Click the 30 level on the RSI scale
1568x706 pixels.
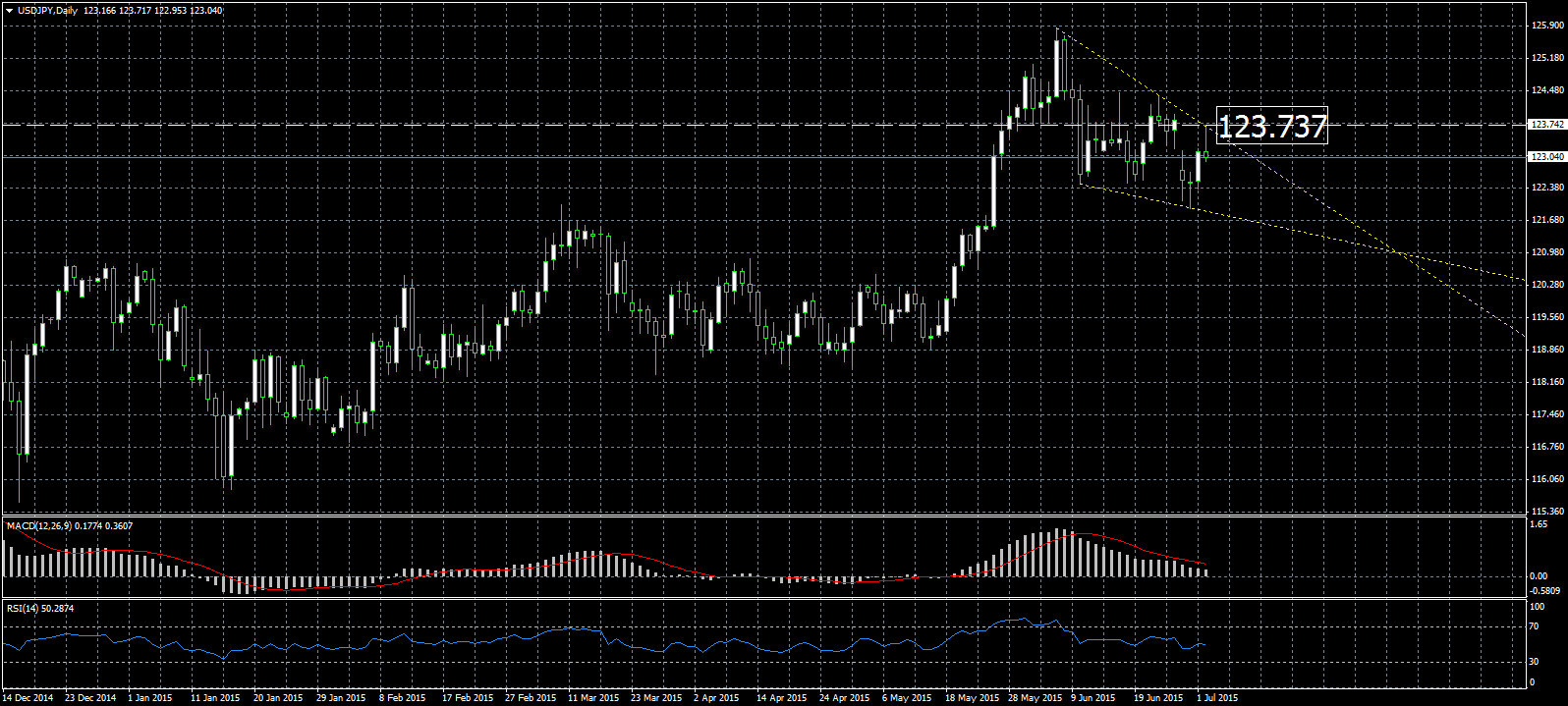click(x=1533, y=662)
